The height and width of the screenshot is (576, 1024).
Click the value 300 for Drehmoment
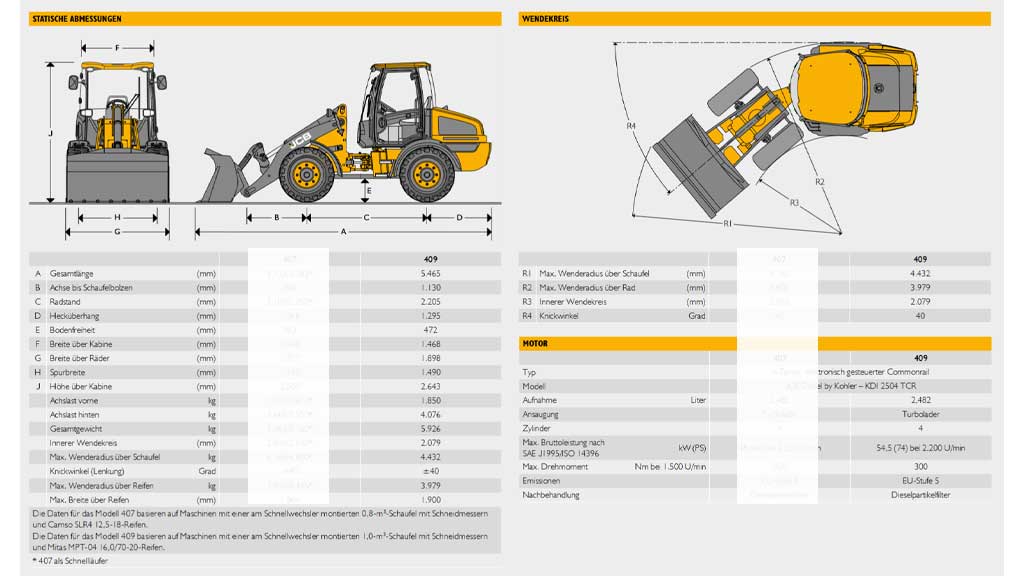click(x=920, y=467)
